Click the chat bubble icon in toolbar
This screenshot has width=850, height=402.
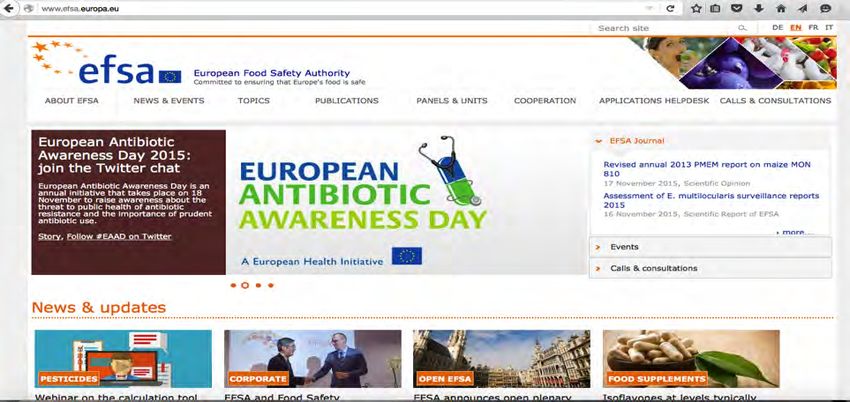point(825,8)
